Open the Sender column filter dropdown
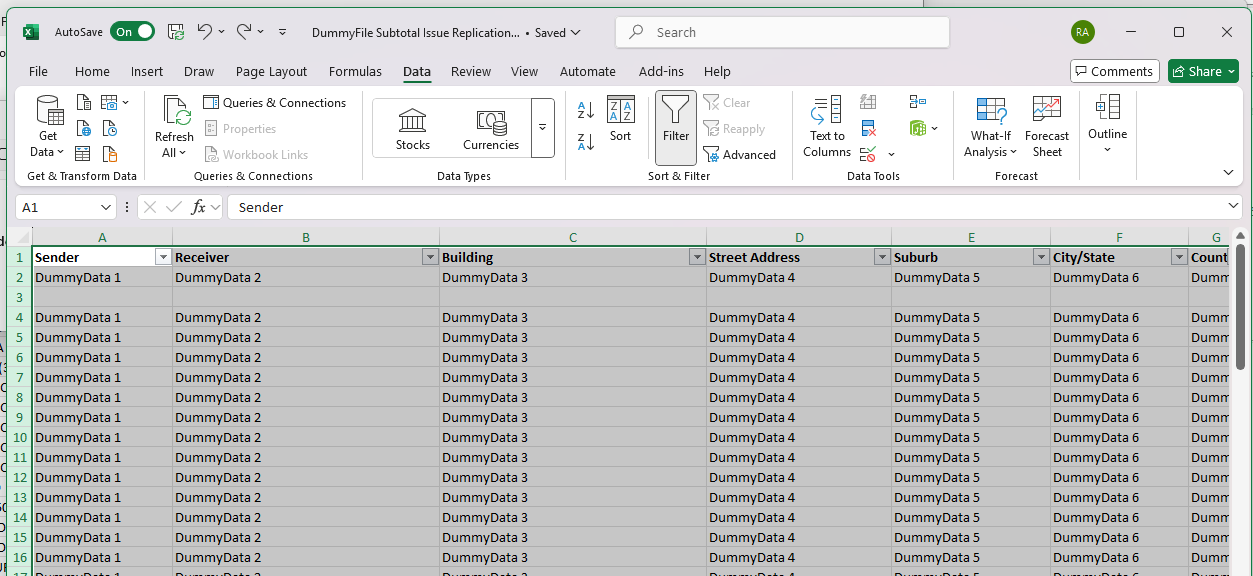Image resolution: width=1253 pixels, height=576 pixels. tap(163, 257)
